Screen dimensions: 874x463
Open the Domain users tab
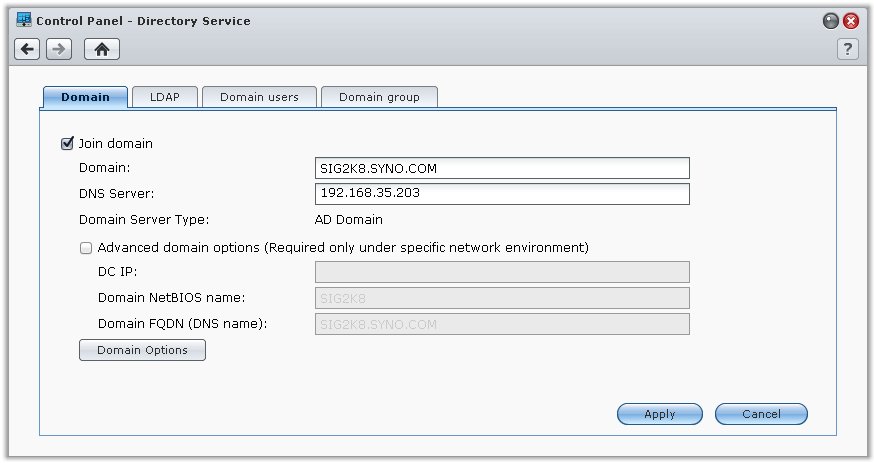(x=259, y=97)
